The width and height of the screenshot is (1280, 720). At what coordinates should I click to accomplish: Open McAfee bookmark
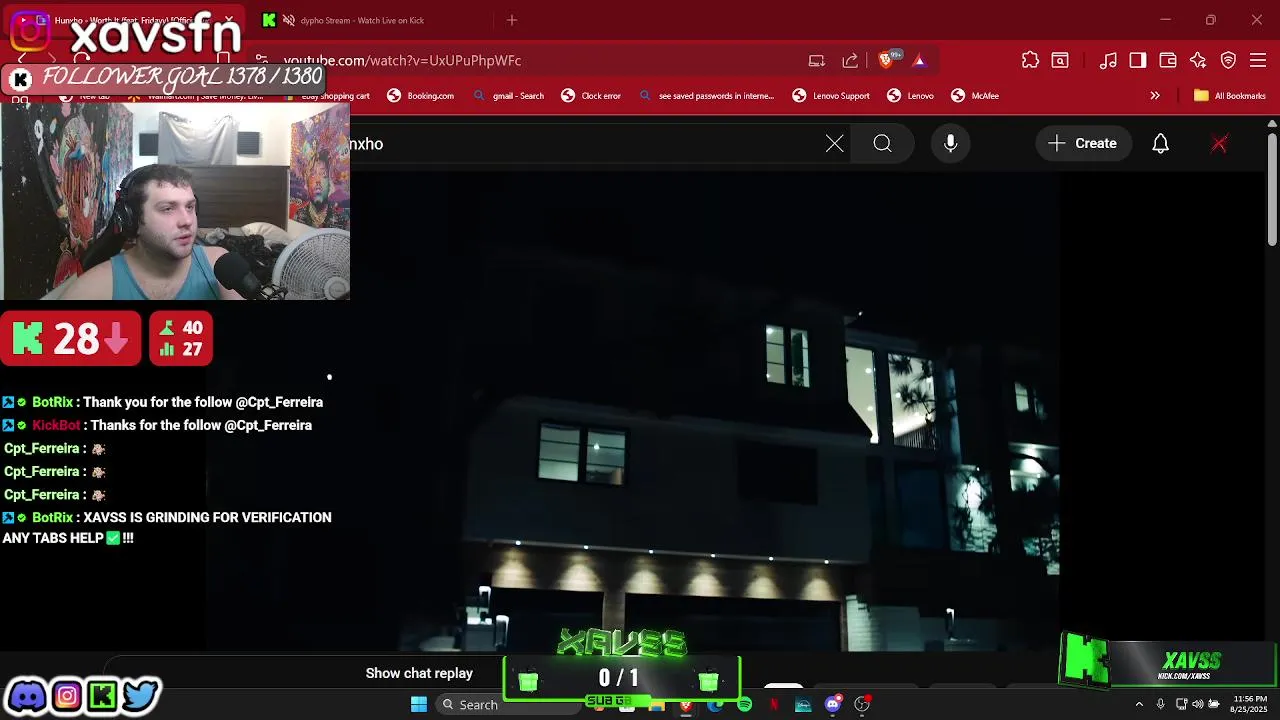(975, 96)
